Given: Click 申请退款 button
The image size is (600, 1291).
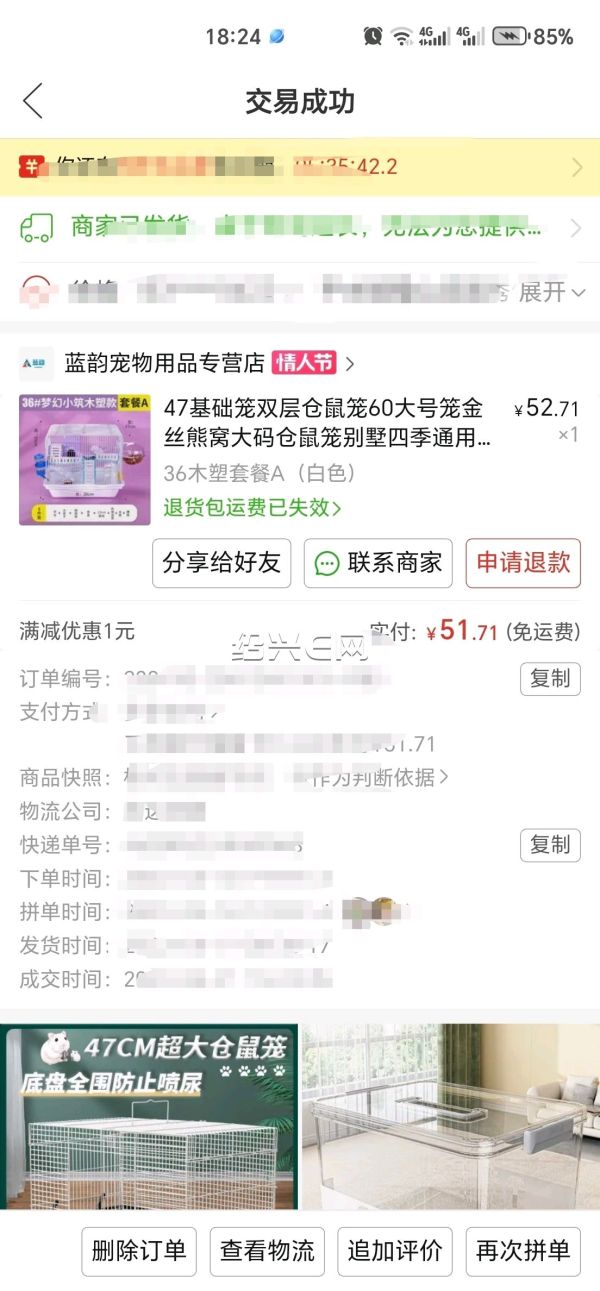Looking at the screenshot, I should coord(523,562).
